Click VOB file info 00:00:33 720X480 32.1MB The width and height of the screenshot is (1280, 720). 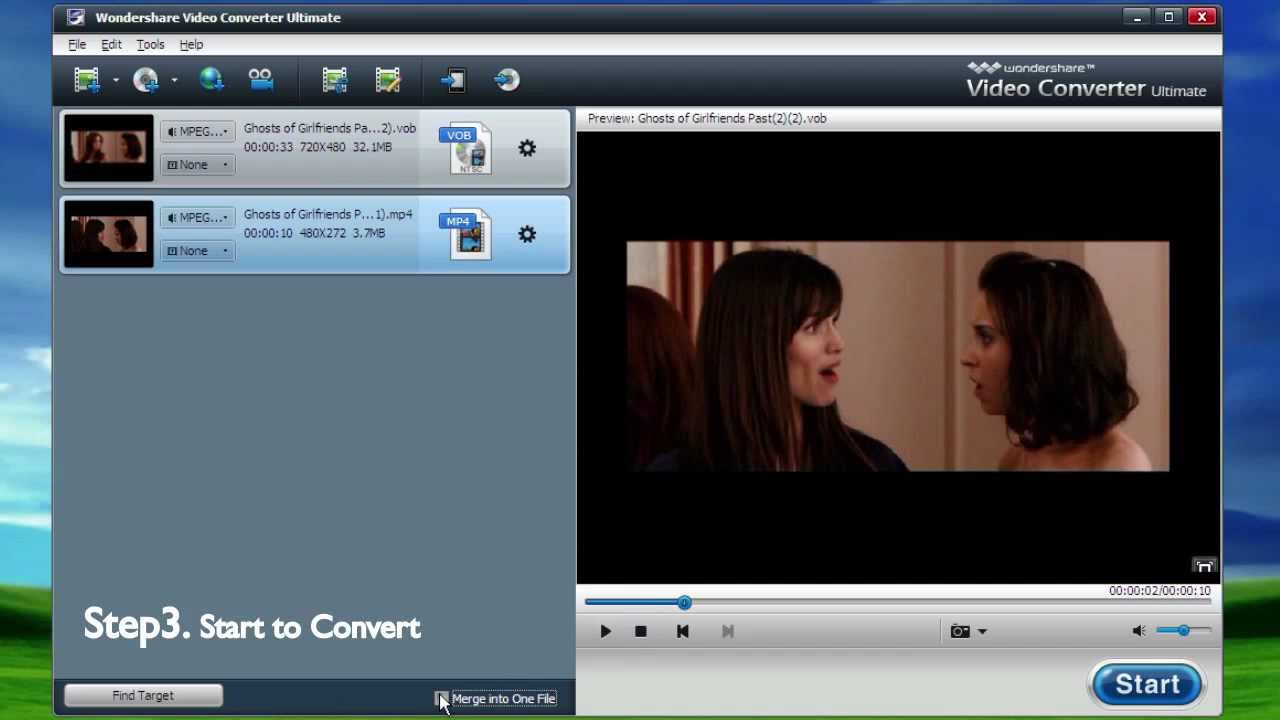coord(318,147)
